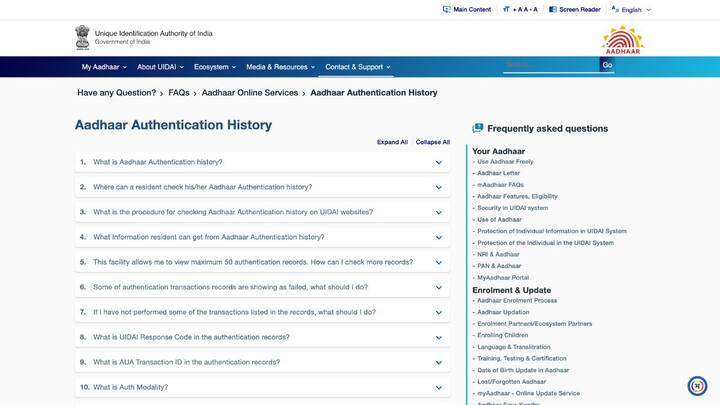
Task: Open the English language dropdown
Action: 631,10
